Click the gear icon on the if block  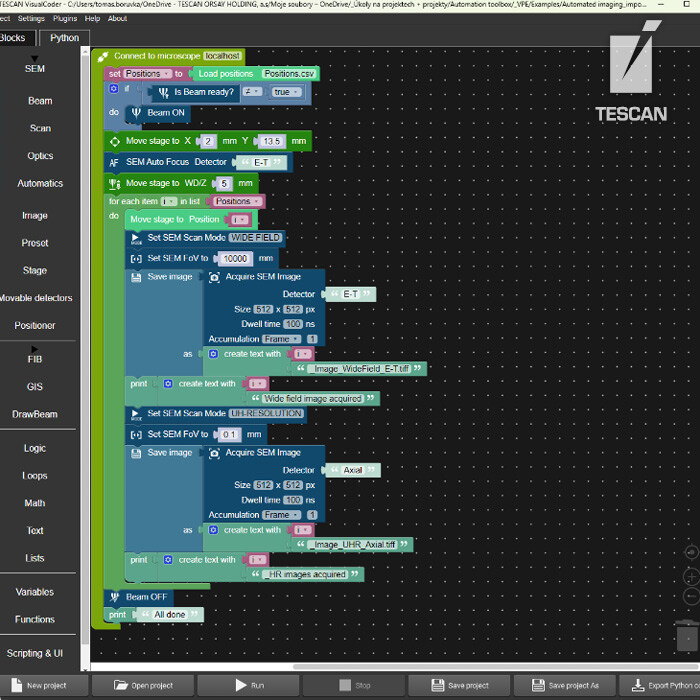point(114,91)
